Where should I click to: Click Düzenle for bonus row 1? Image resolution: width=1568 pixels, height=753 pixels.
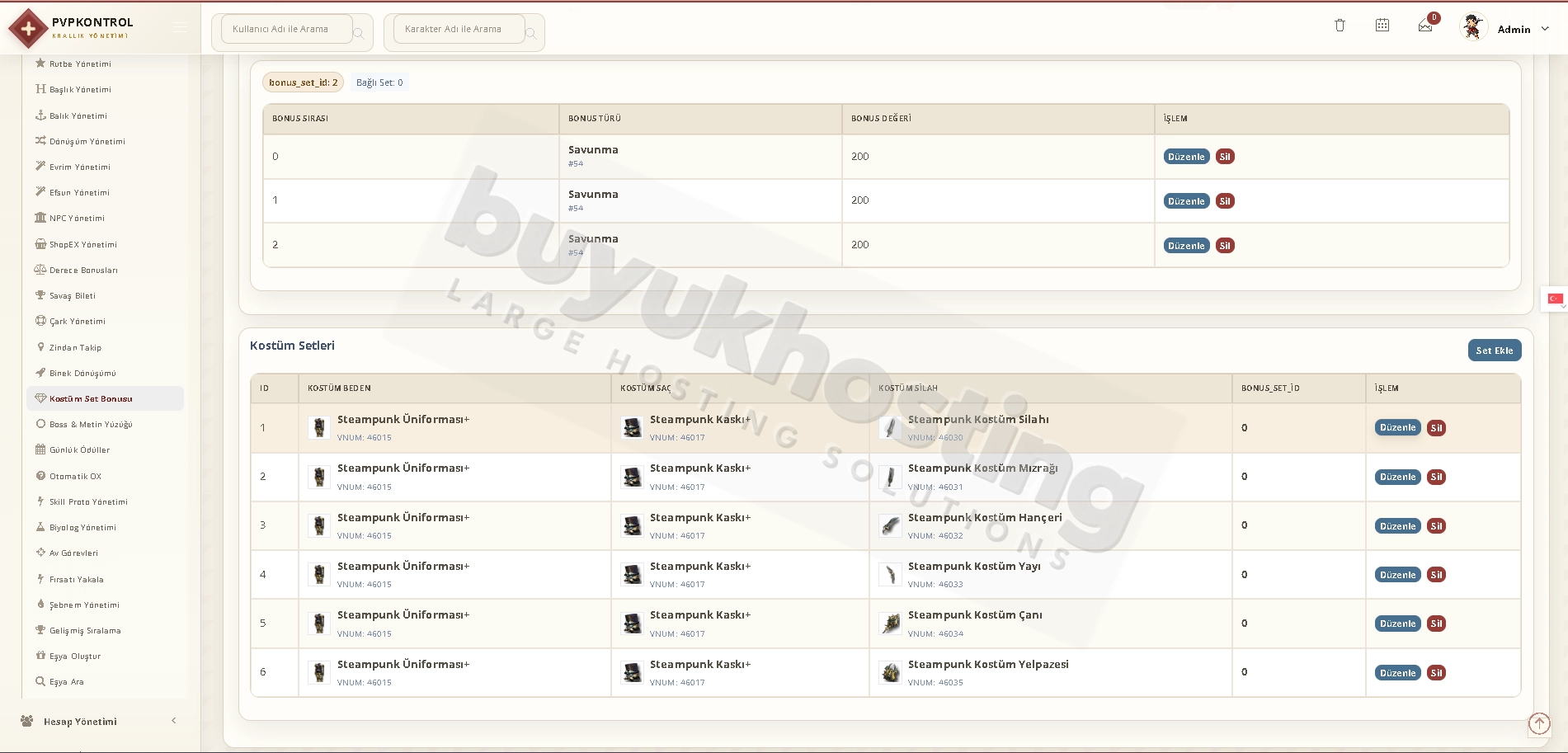[x=1186, y=201]
